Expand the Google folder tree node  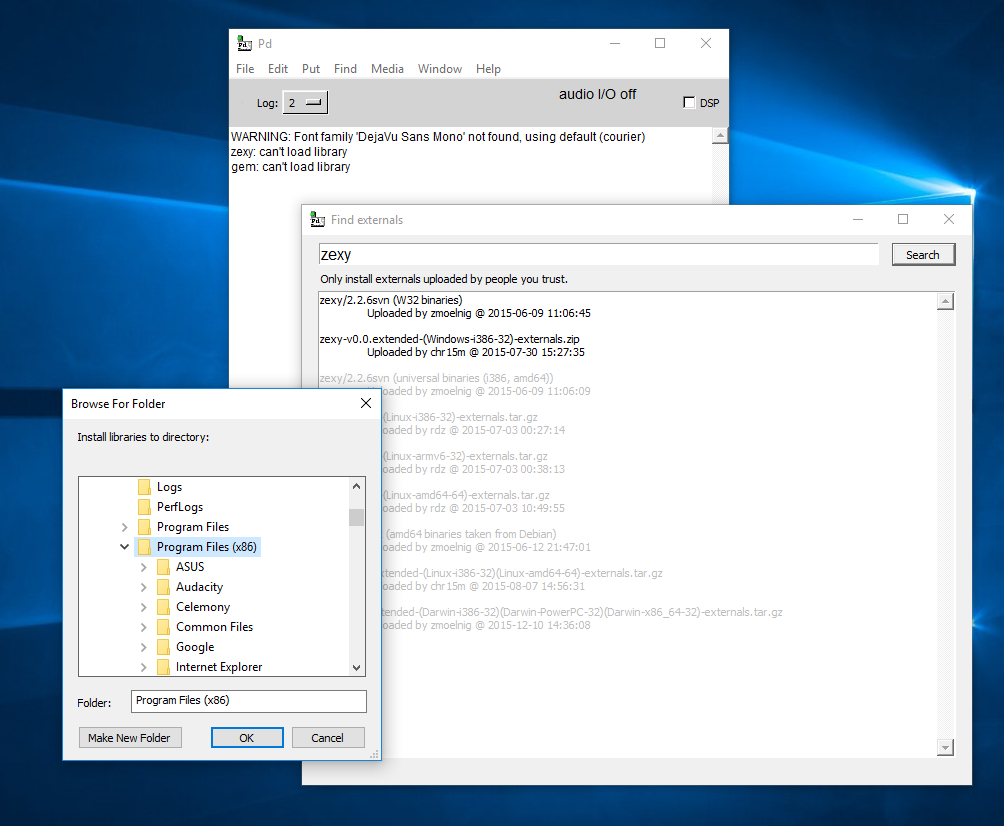pyautogui.click(x=143, y=647)
